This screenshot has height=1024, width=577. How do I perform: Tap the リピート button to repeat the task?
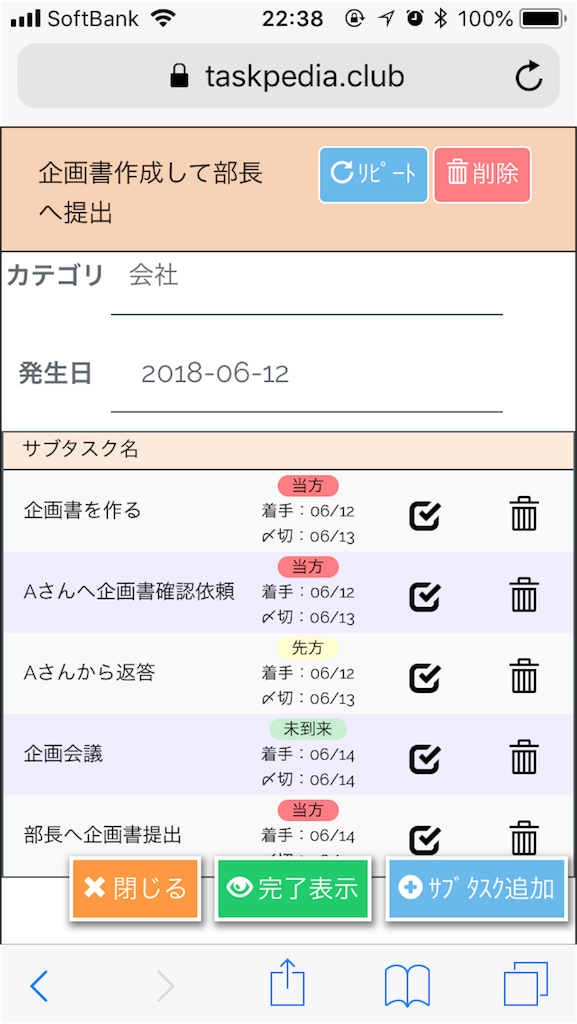372,174
